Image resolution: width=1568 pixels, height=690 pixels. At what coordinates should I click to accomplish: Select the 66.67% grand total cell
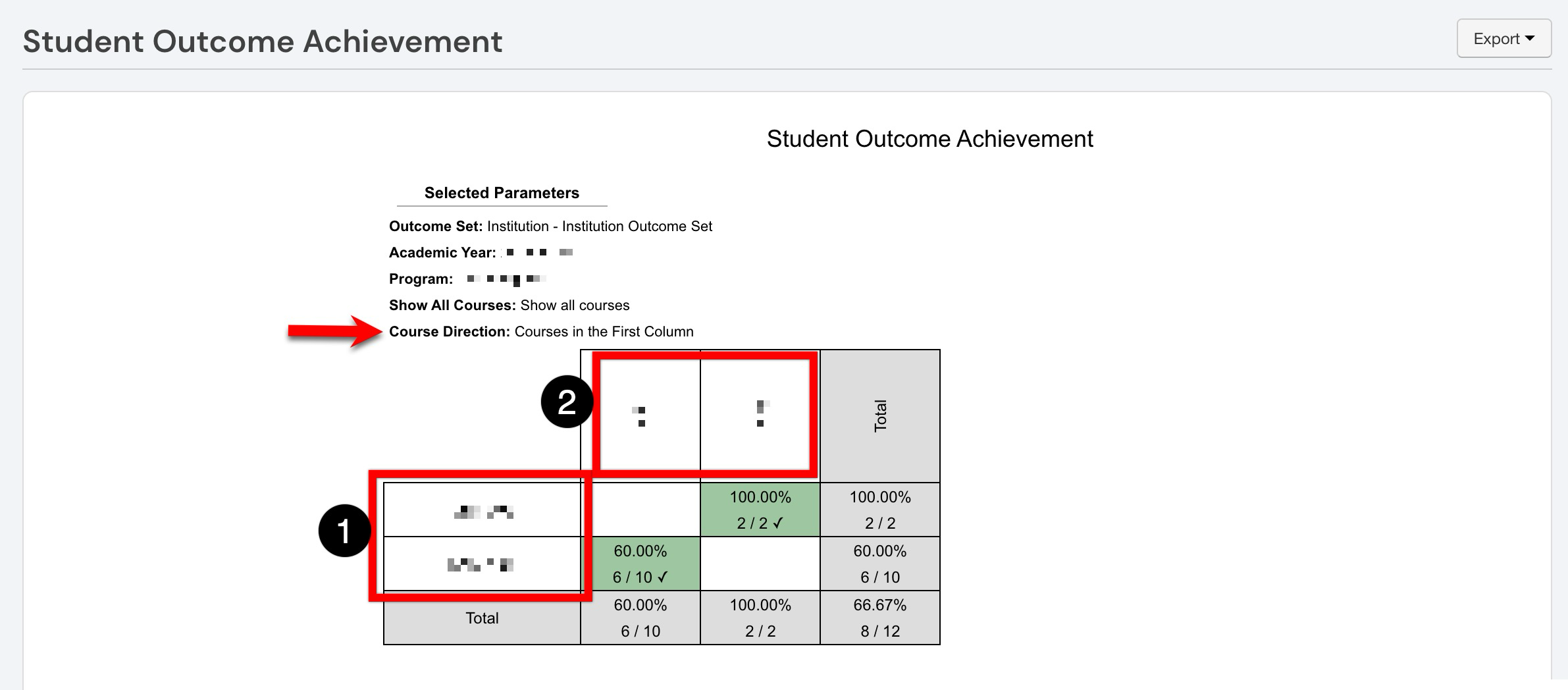880,618
